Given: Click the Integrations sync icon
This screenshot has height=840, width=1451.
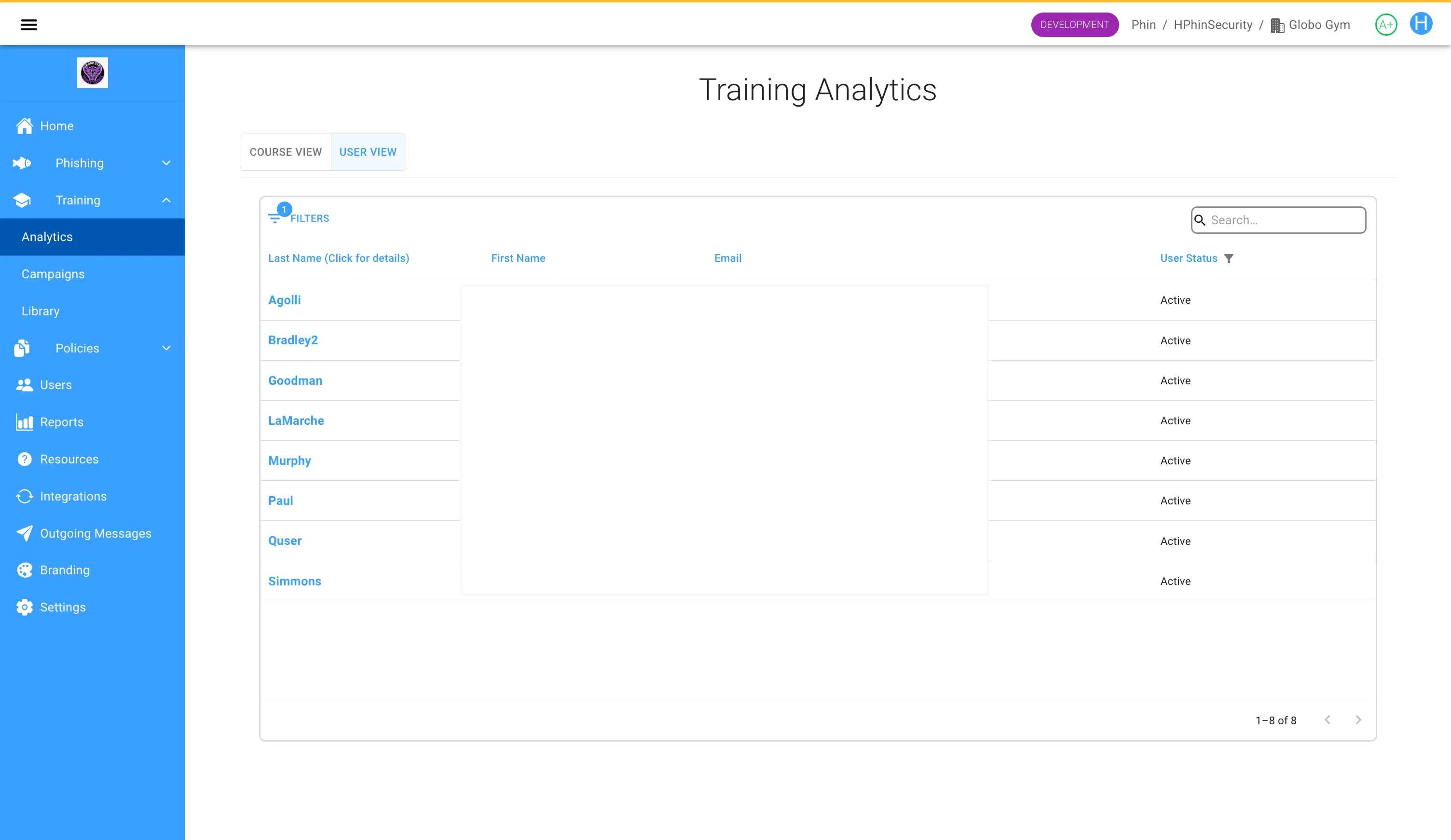Looking at the screenshot, I should click(x=24, y=496).
